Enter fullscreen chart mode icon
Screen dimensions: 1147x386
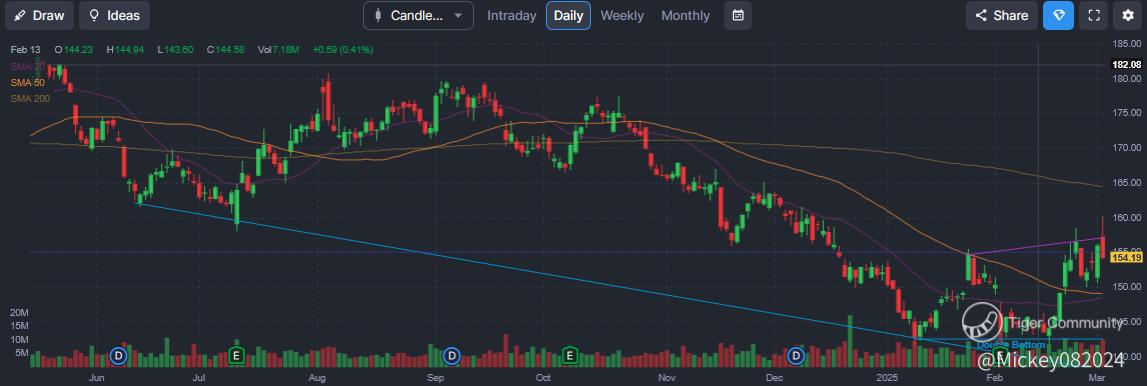[x=1094, y=15]
